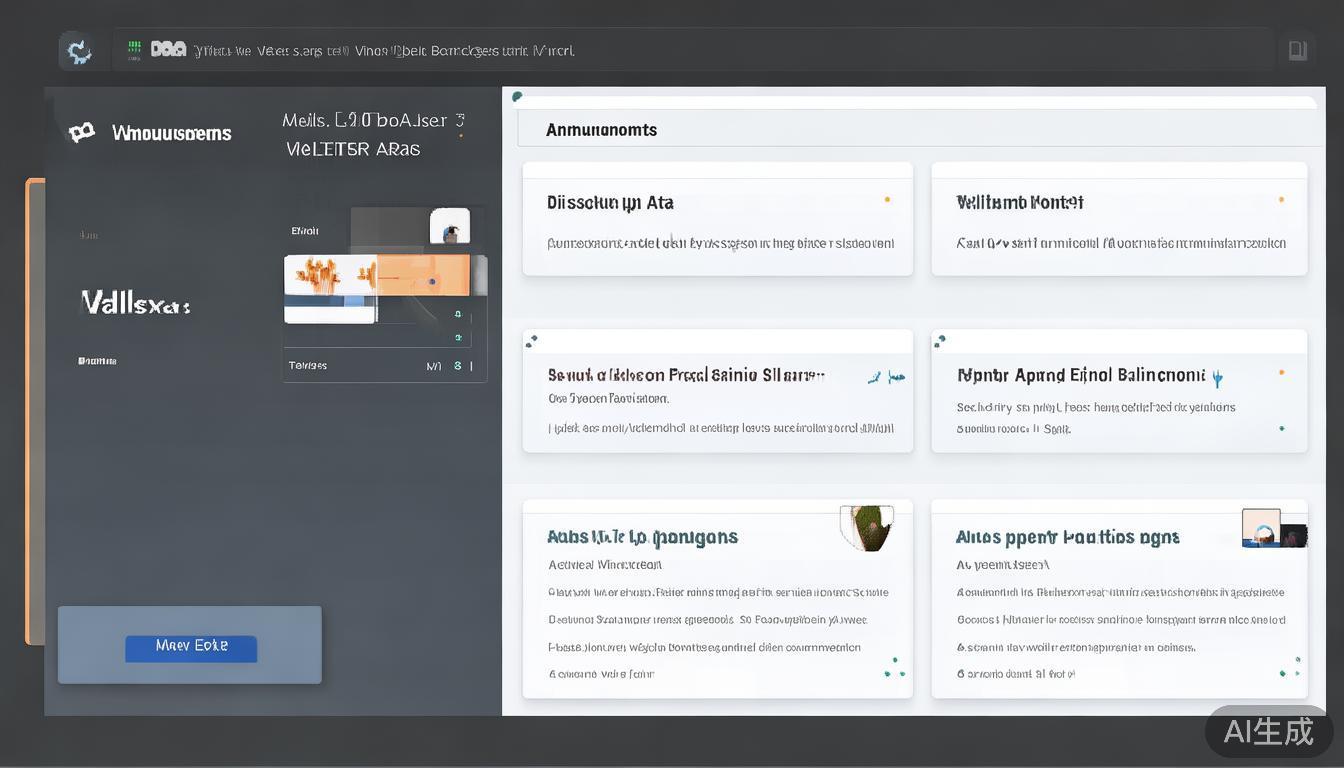Toggle the teal dot on Npnbr Apınd card
This screenshot has width=1344, height=768.
click(1282, 428)
